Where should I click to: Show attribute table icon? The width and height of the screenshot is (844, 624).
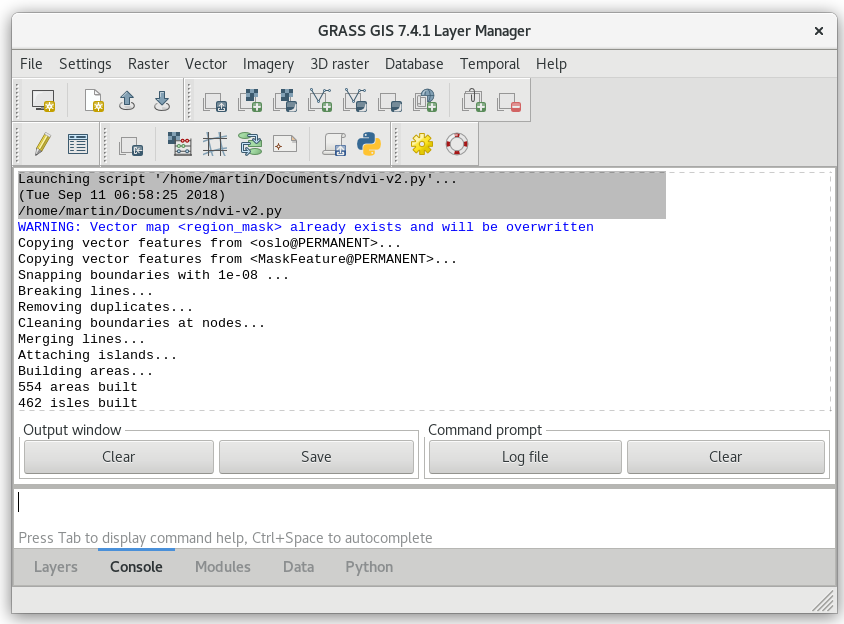coord(78,144)
